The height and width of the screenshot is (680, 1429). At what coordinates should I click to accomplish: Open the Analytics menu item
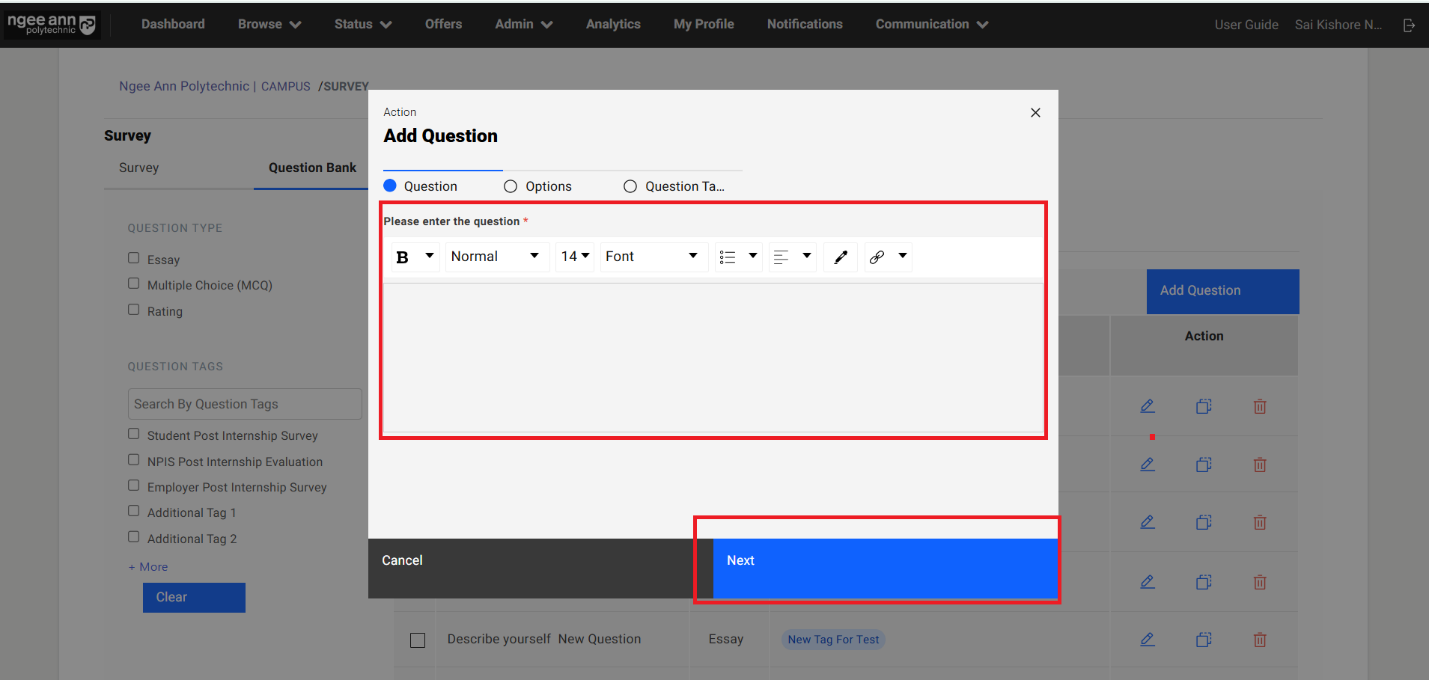613,24
